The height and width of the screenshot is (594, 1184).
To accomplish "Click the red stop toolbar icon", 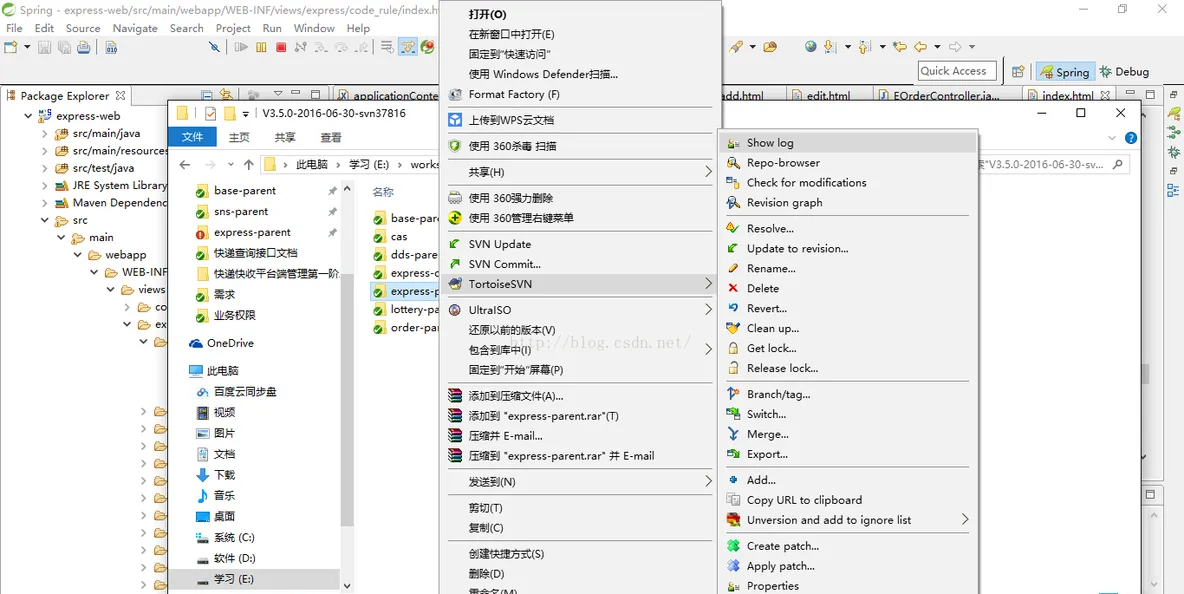I will tap(281, 47).
